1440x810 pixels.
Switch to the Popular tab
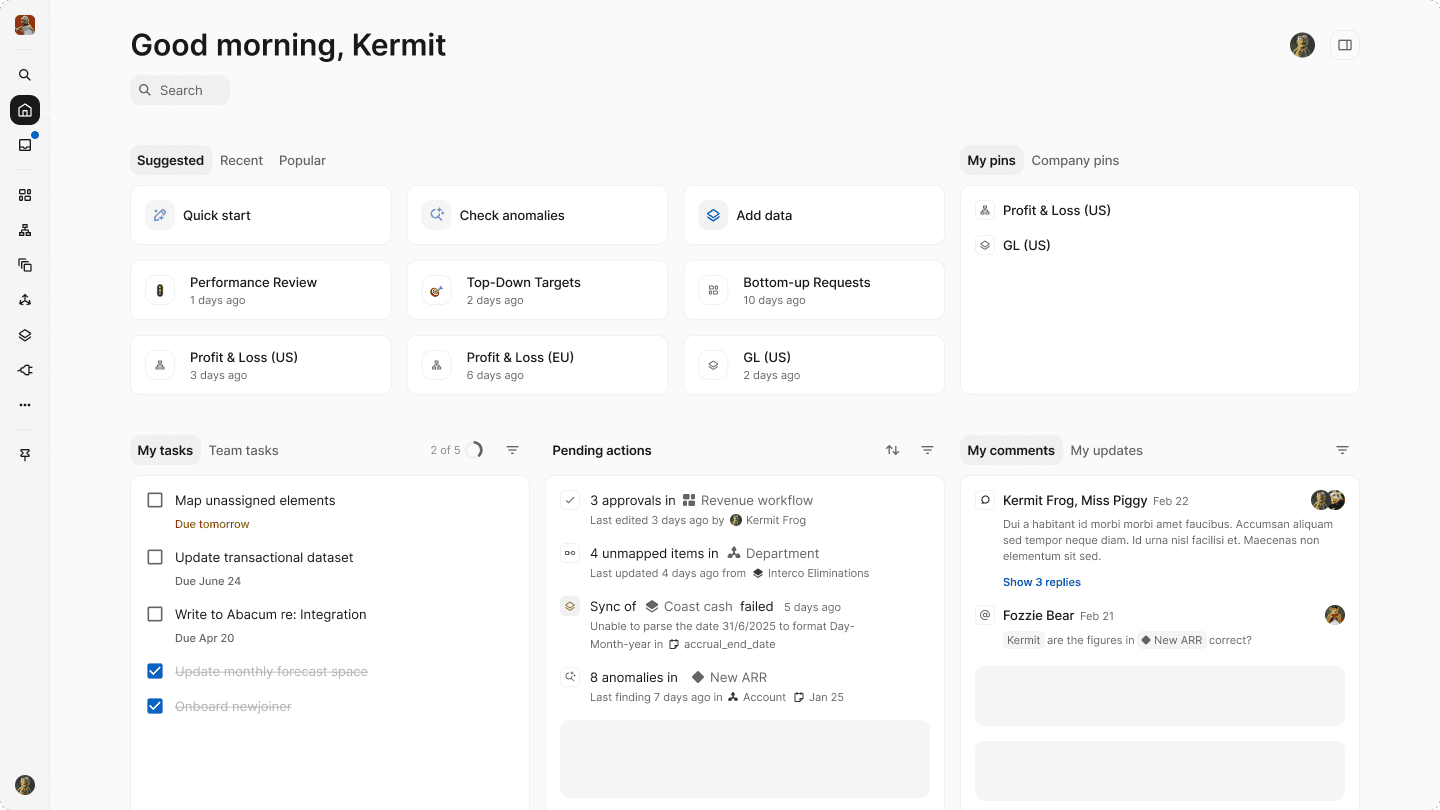point(302,160)
